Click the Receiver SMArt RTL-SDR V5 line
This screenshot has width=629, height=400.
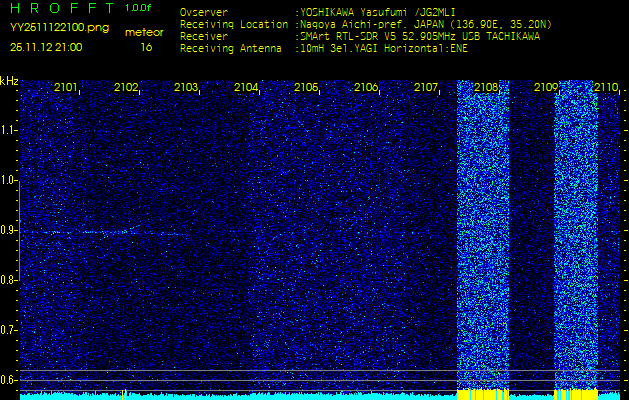click(x=360, y=37)
